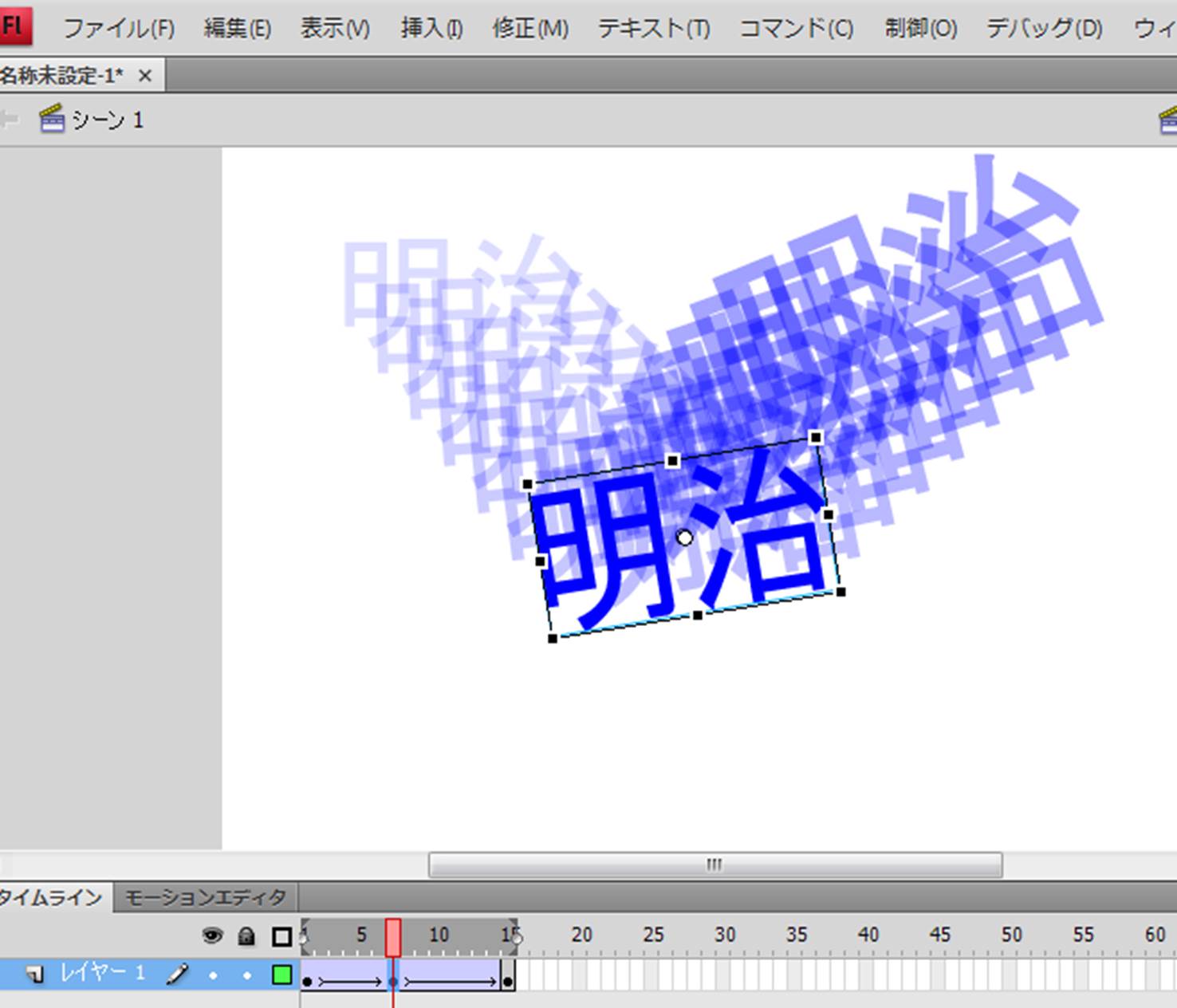The image size is (1177, 1008).
Task: Click the pencil icon on レイヤー 1
Action: click(177, 974)
